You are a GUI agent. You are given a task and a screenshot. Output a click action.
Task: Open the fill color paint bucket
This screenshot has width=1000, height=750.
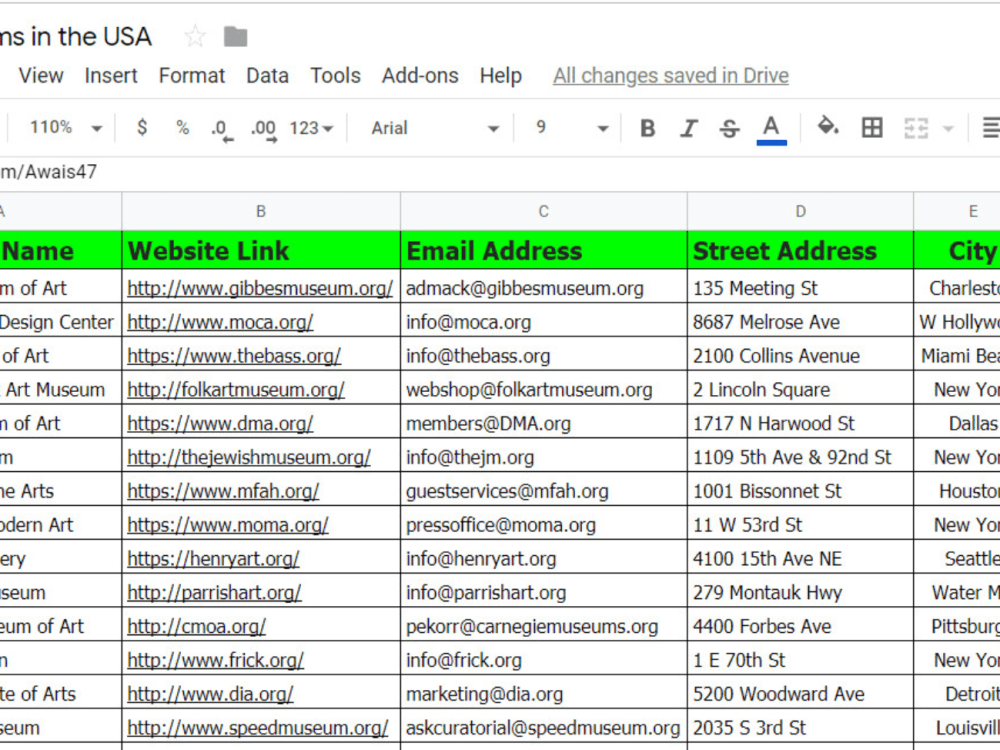click(829, 128)
